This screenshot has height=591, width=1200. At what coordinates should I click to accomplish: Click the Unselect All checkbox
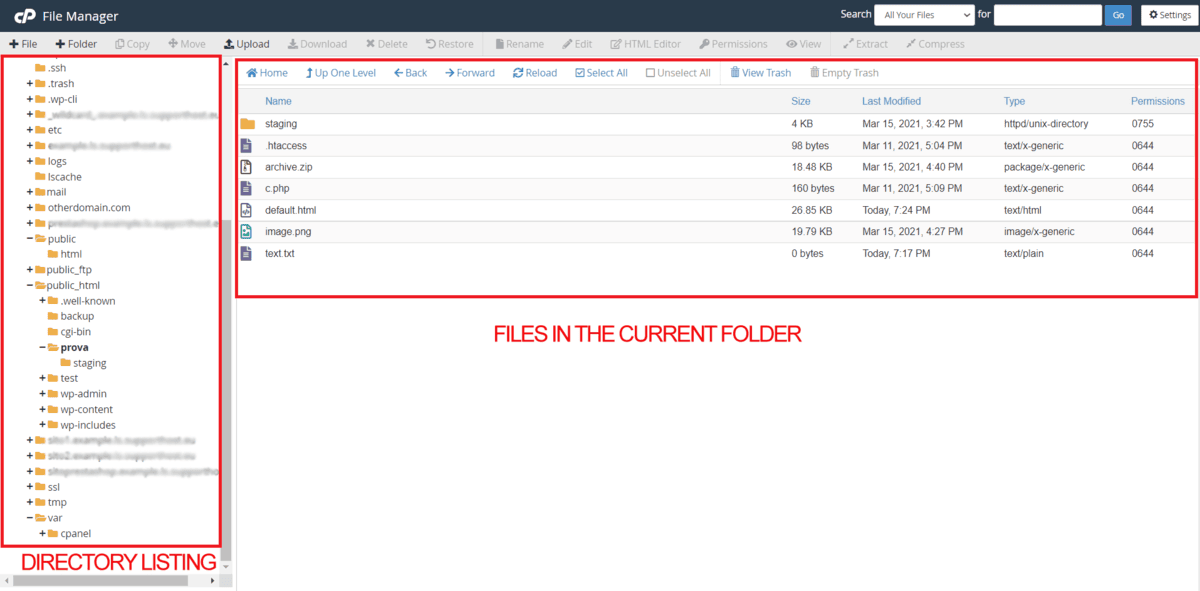point(650,73)
